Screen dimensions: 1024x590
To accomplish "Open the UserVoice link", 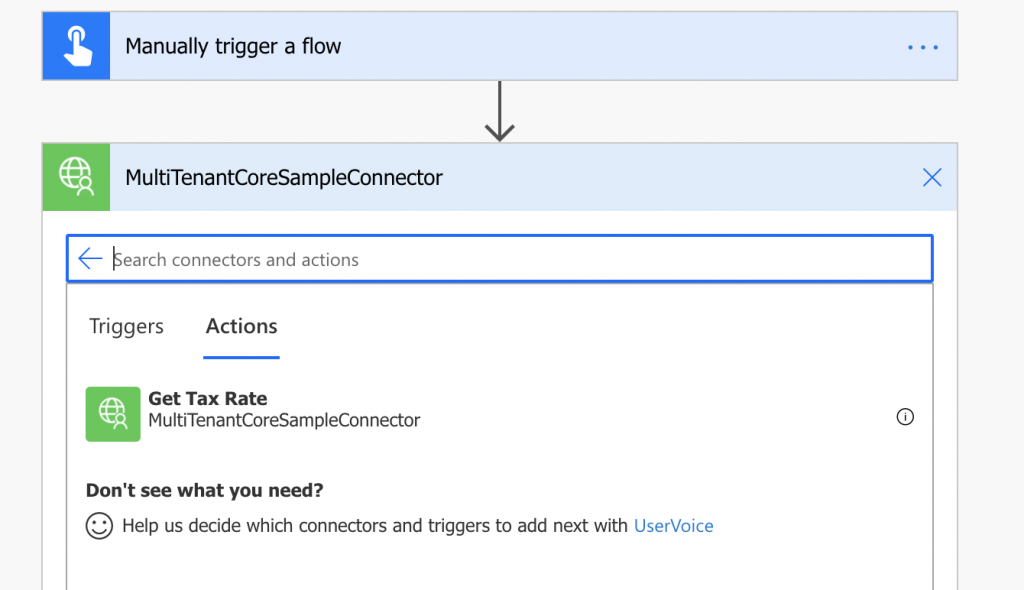I will 673,525.
